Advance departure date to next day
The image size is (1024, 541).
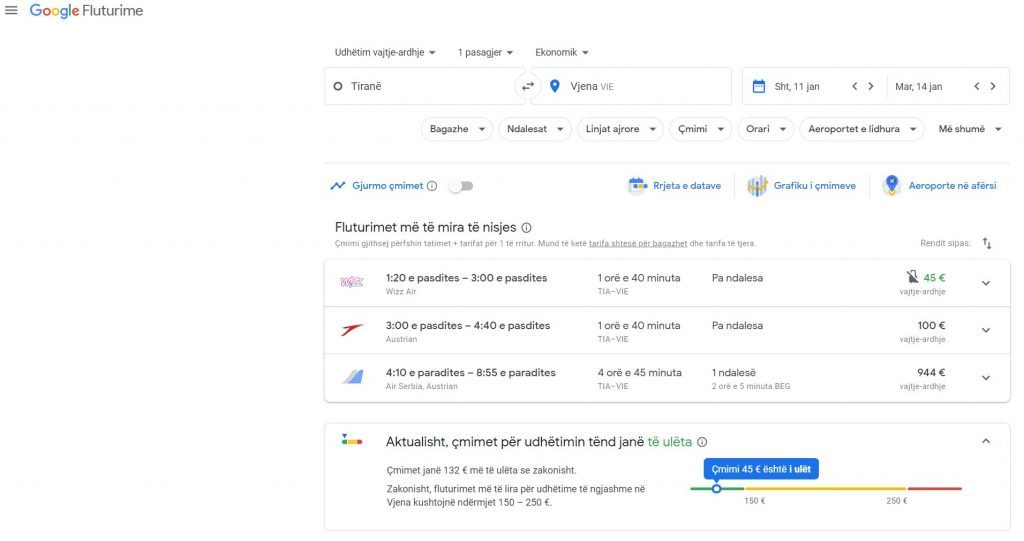click(871, 87)
